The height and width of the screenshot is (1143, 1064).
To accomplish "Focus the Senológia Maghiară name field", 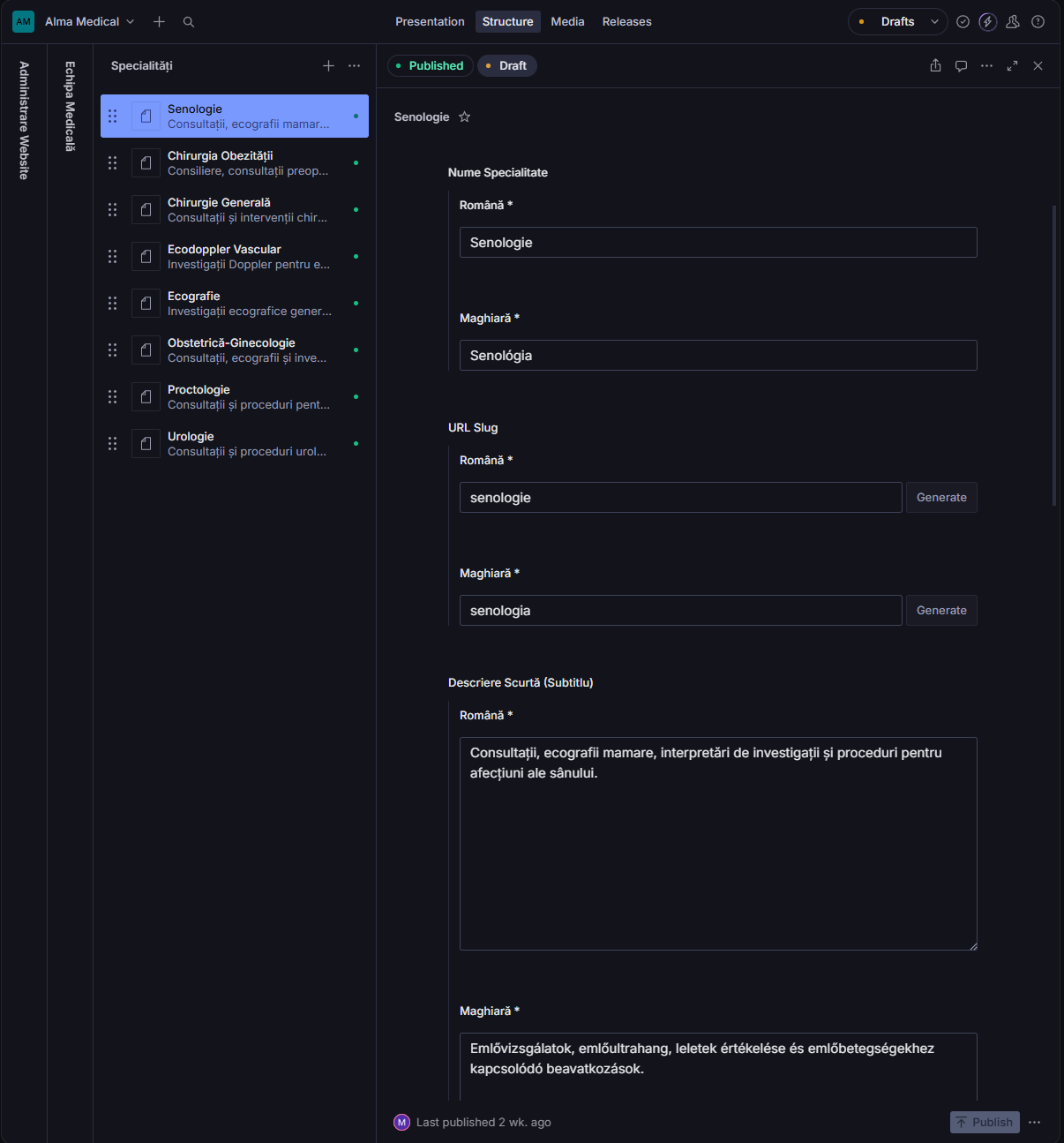I will pos(718,355).
